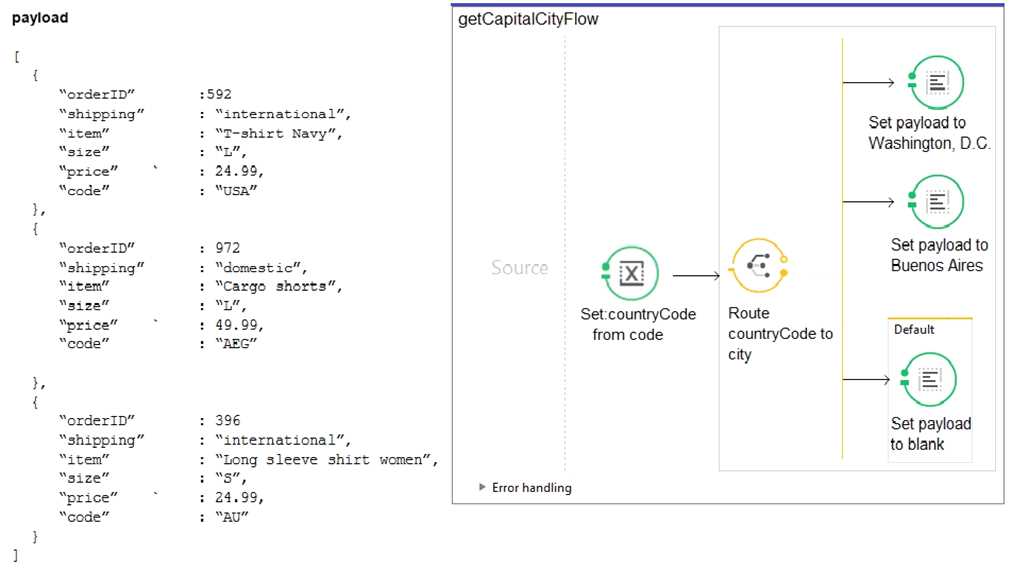Click the empty Source area
1012x569 pixels.
[x=519, y=268]
